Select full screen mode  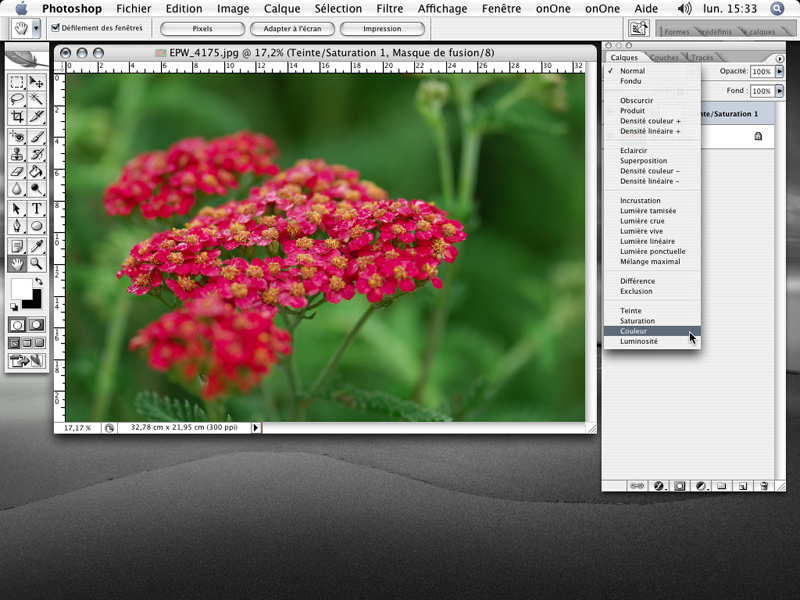click(39, 343)
